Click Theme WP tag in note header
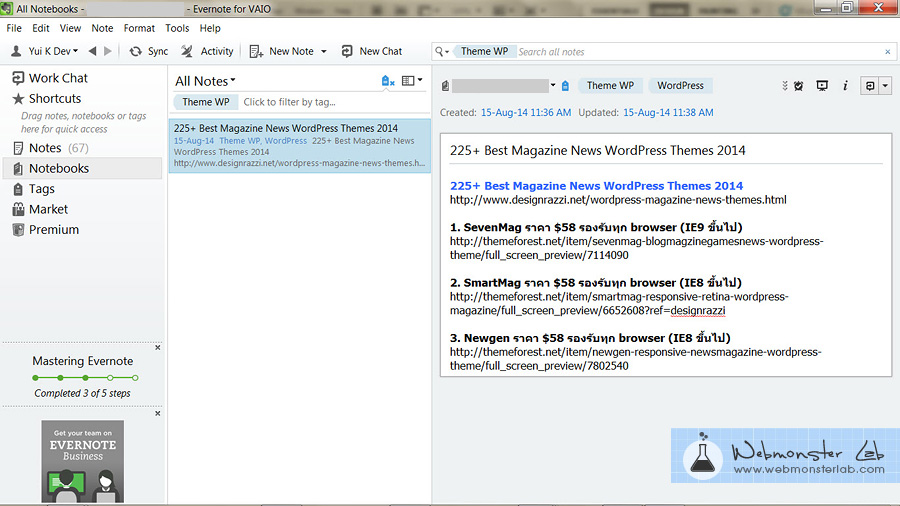 click(610, 85)
